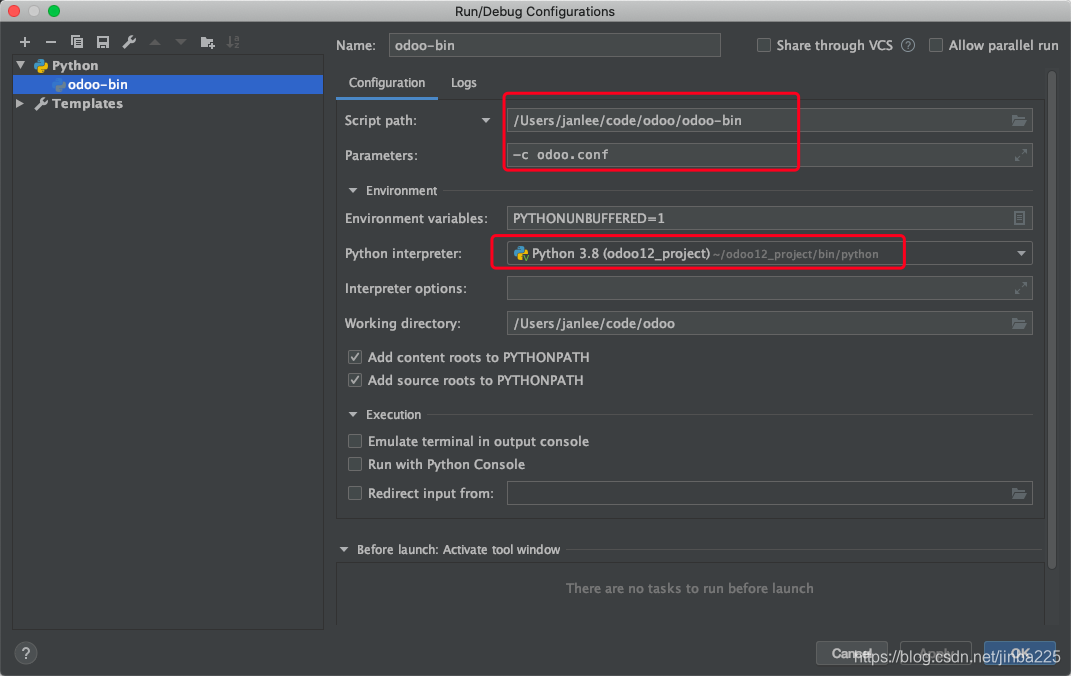Browse for script path folder icon
The width and height of the screenshot is (1071, 676).
point(1018,120)
